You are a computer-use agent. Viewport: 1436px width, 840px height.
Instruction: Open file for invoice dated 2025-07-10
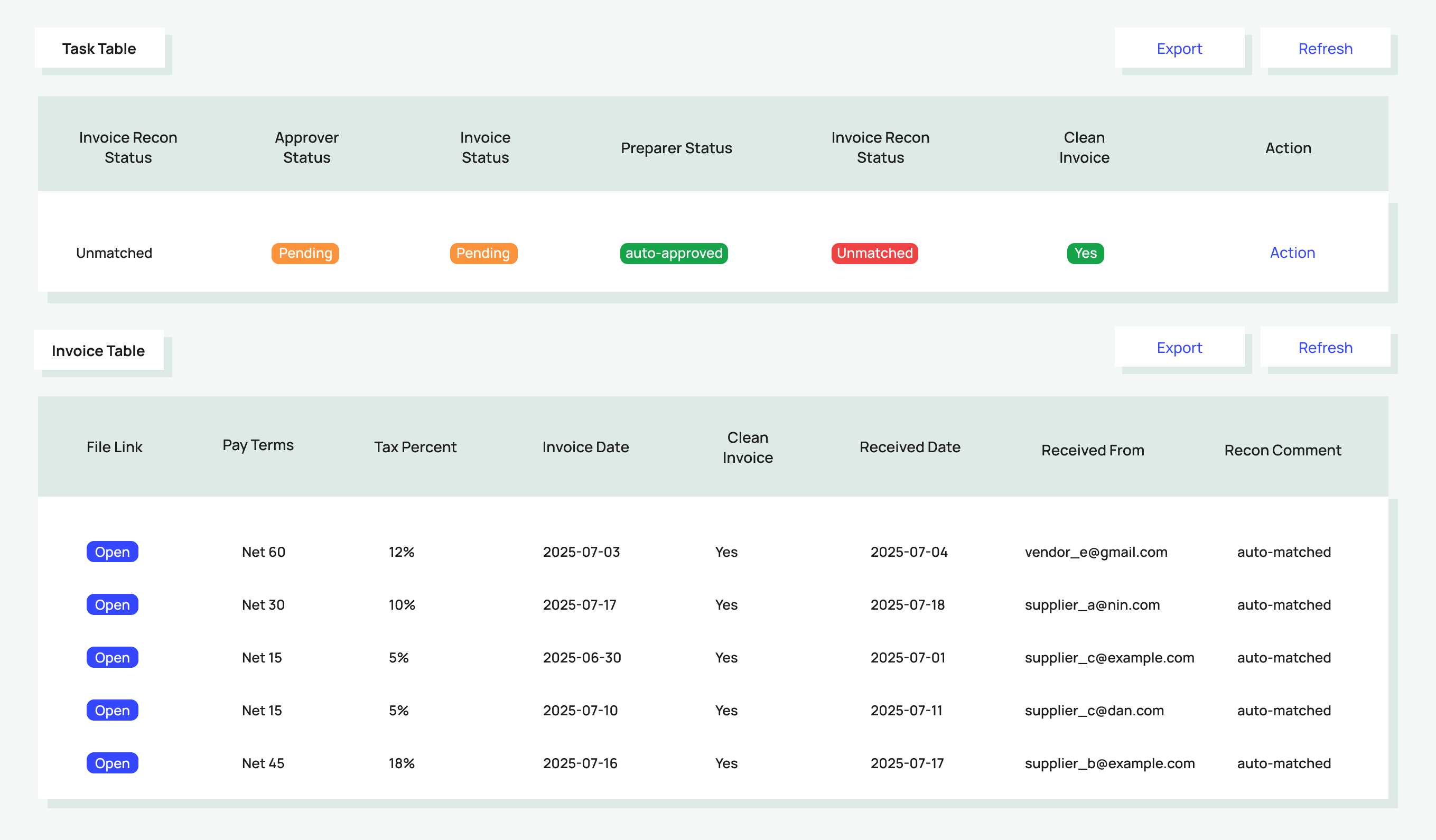112,710
